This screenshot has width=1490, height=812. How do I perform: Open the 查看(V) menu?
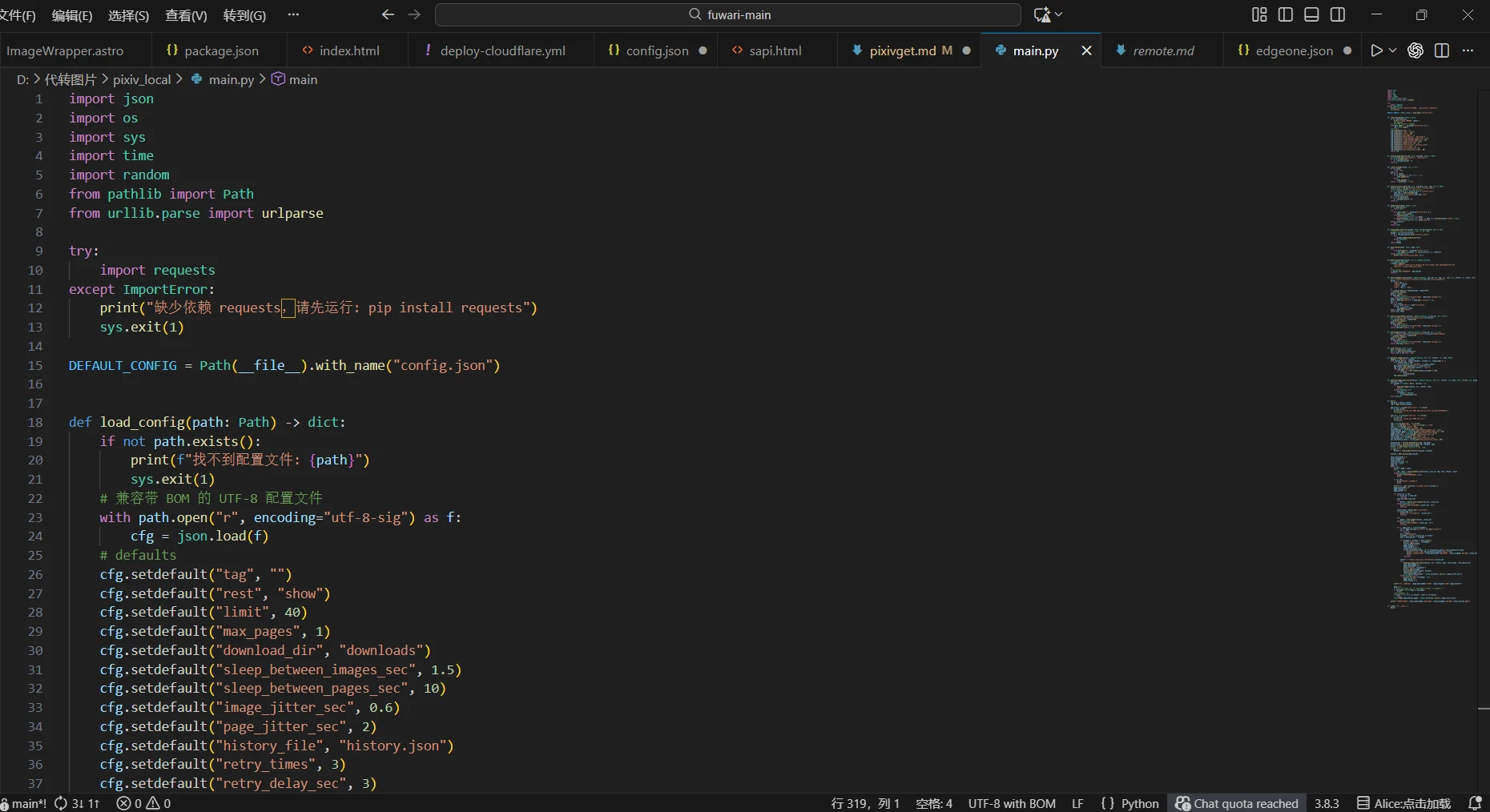pyautogui.click(x=186, y=15)
